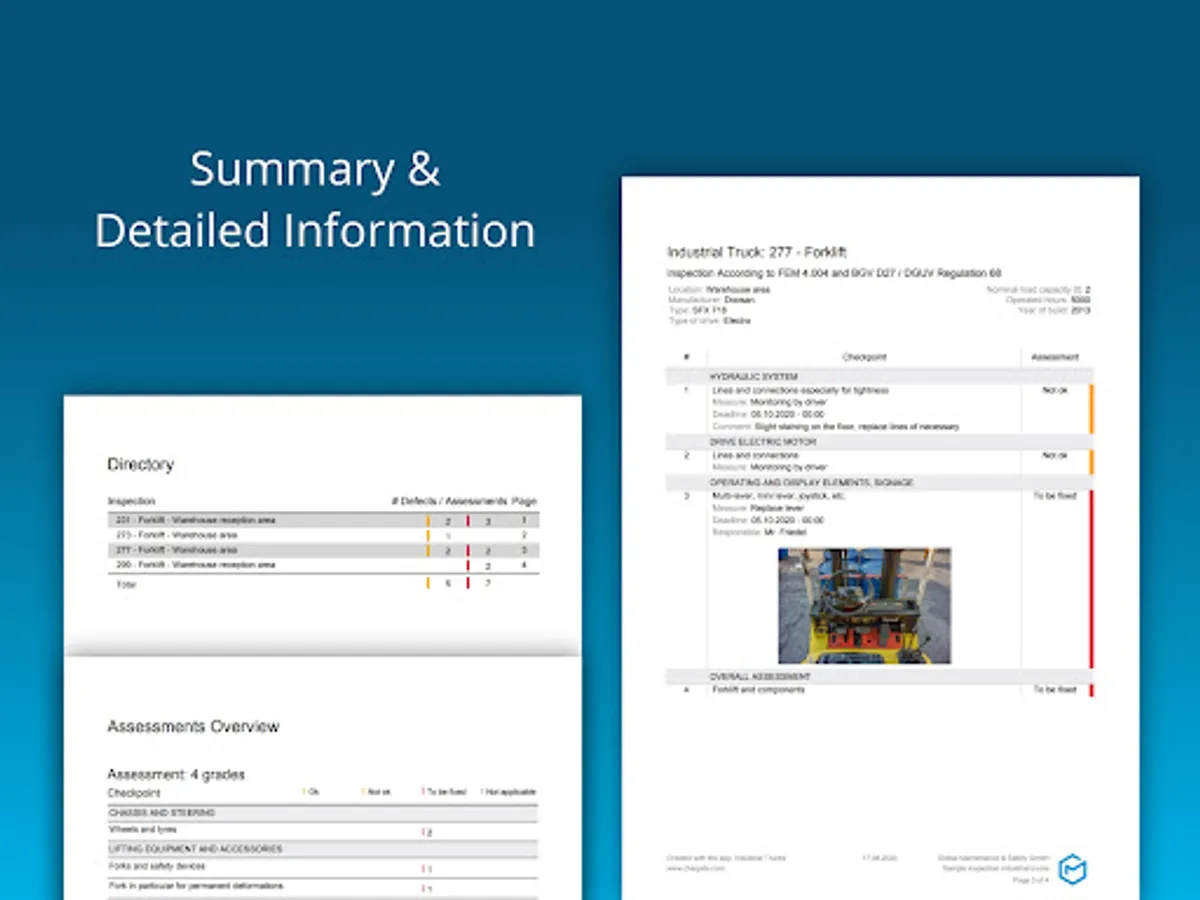1200x900 pixels.
Task: Select the '200 - Forklift - Warehouse reception area' row
Action: (x=323, y=565)
